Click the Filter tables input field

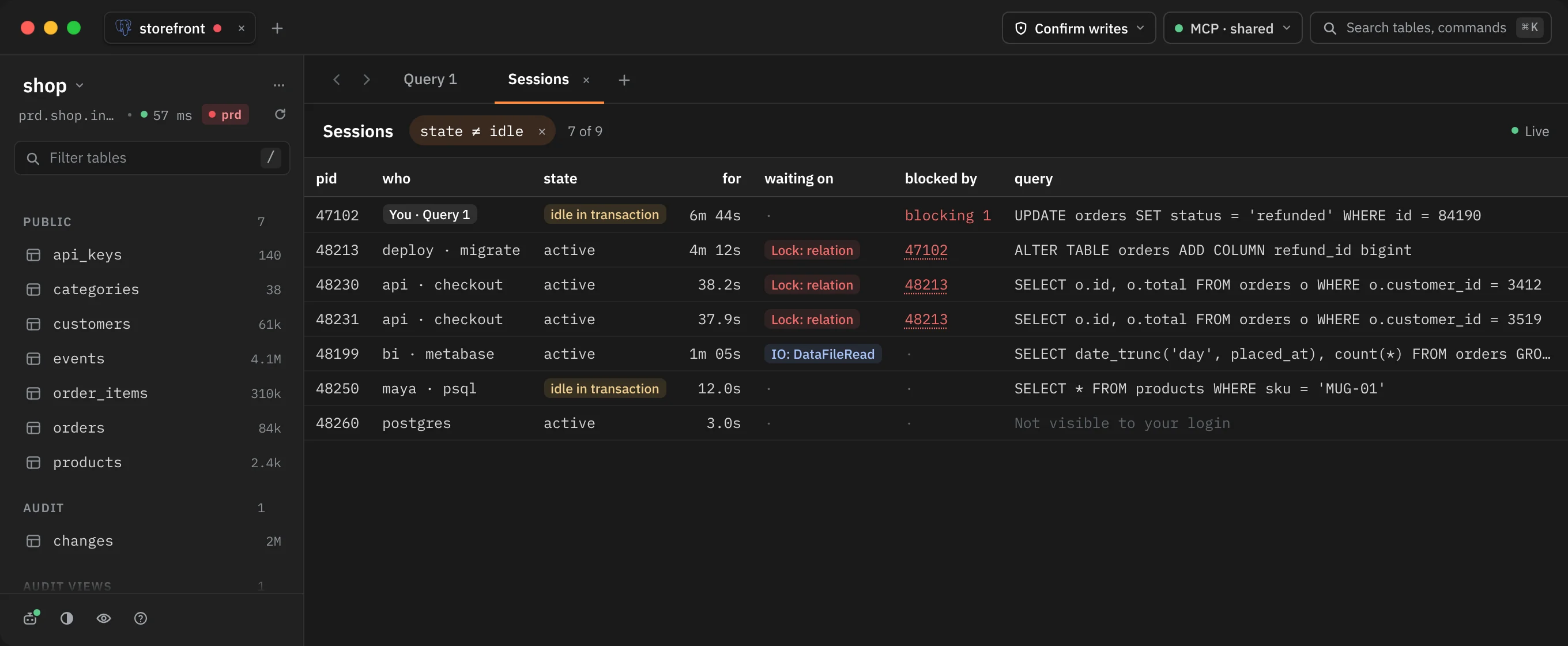coord(152,158)
